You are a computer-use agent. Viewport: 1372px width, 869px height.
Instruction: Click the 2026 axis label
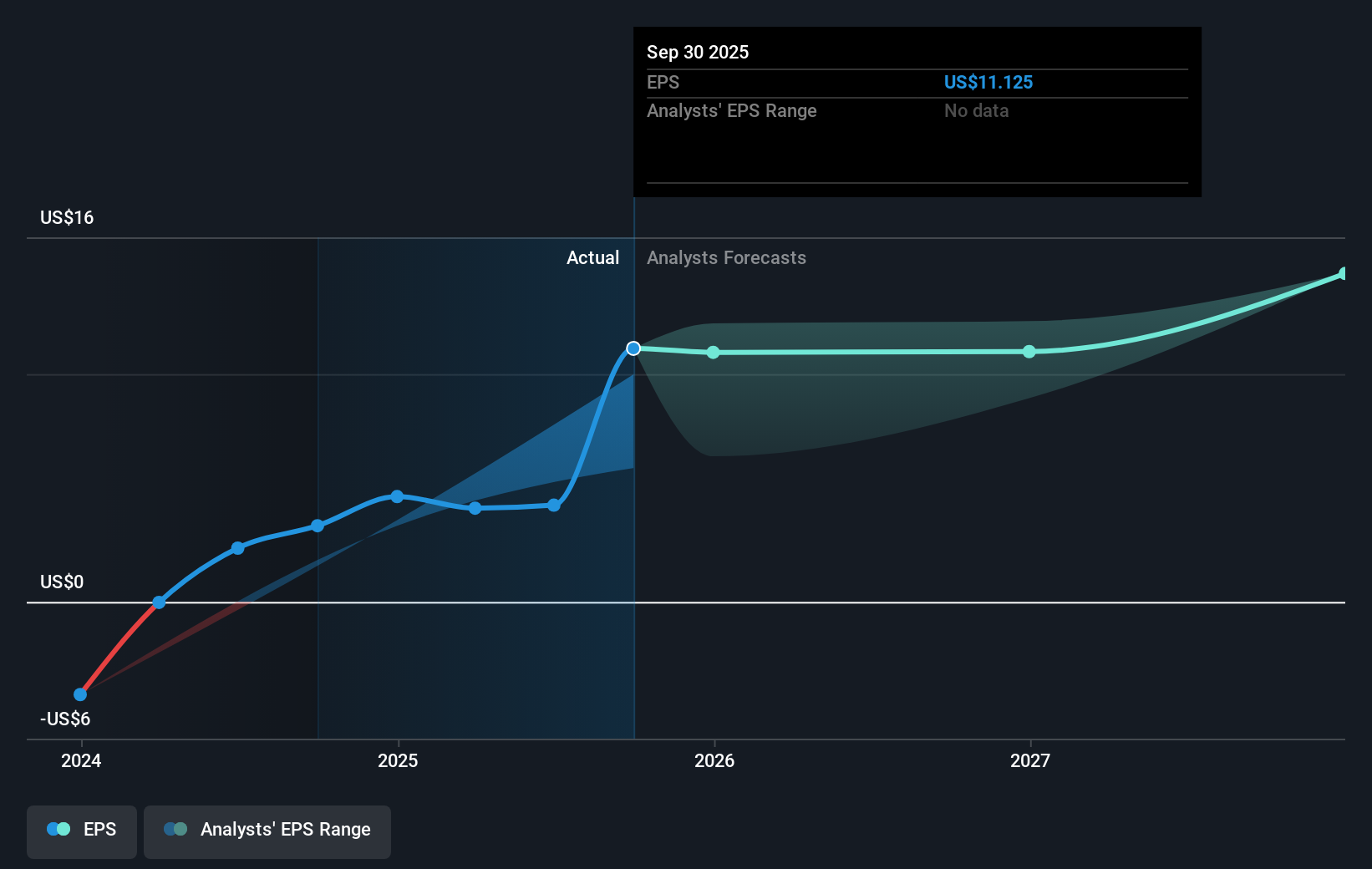[x=713, y=760]
